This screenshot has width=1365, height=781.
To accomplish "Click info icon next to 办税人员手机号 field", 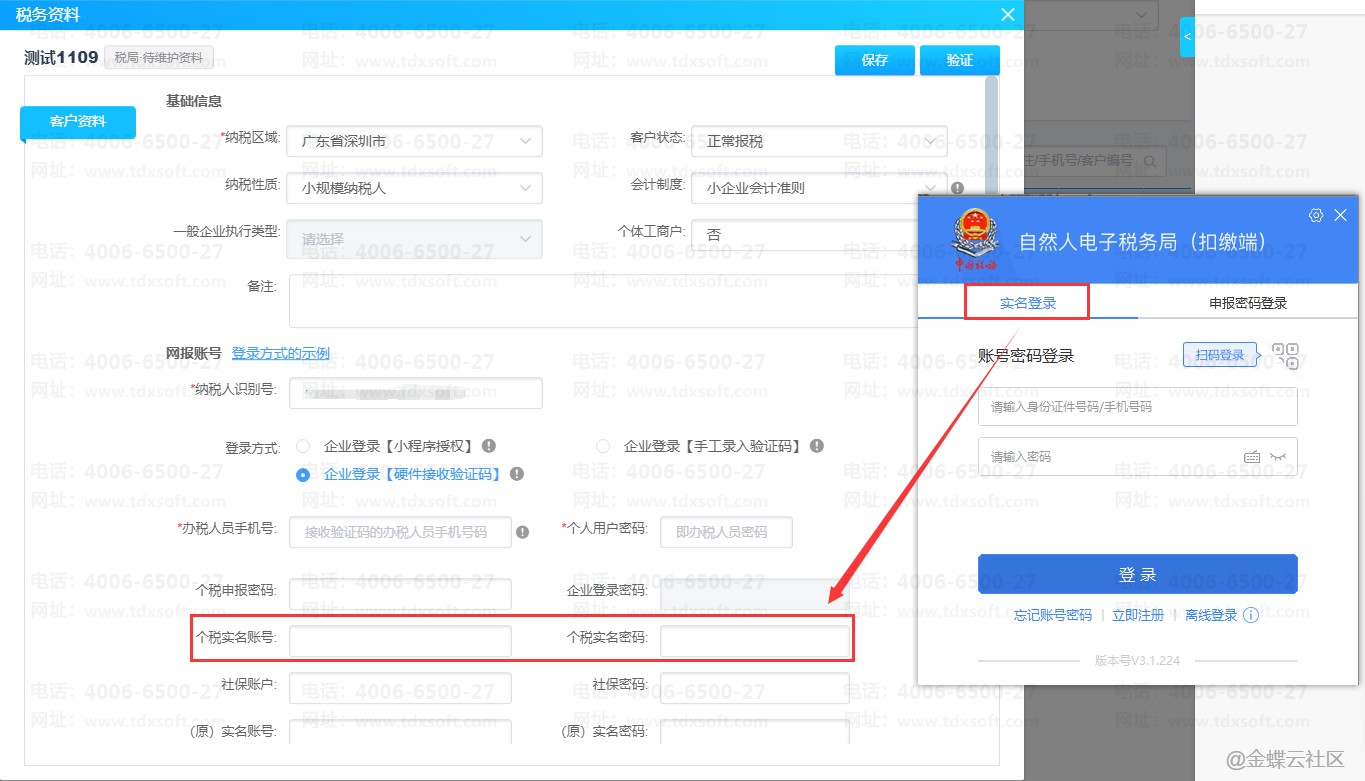I will 522,533.
